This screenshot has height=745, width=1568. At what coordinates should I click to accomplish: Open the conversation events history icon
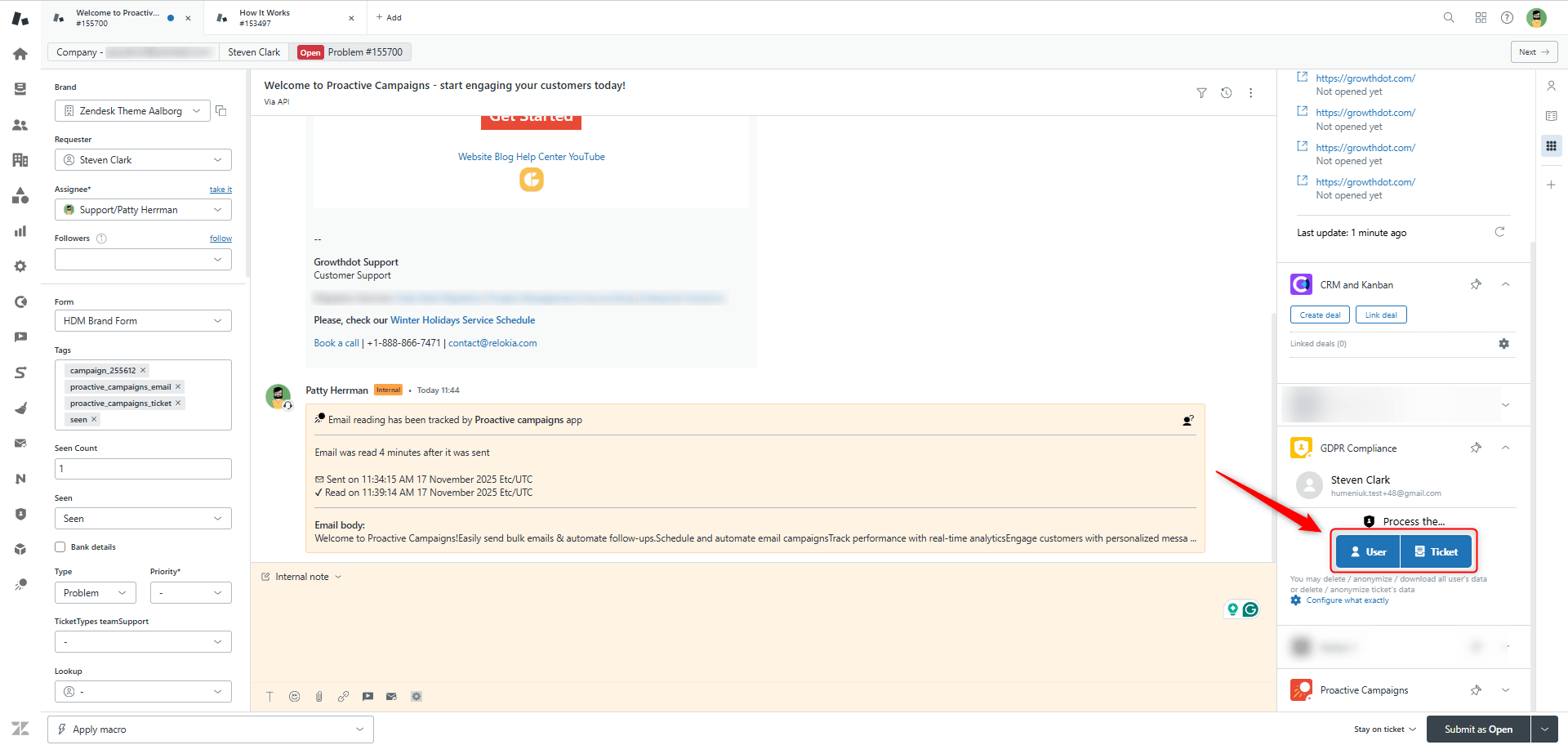click(1226, 93)
